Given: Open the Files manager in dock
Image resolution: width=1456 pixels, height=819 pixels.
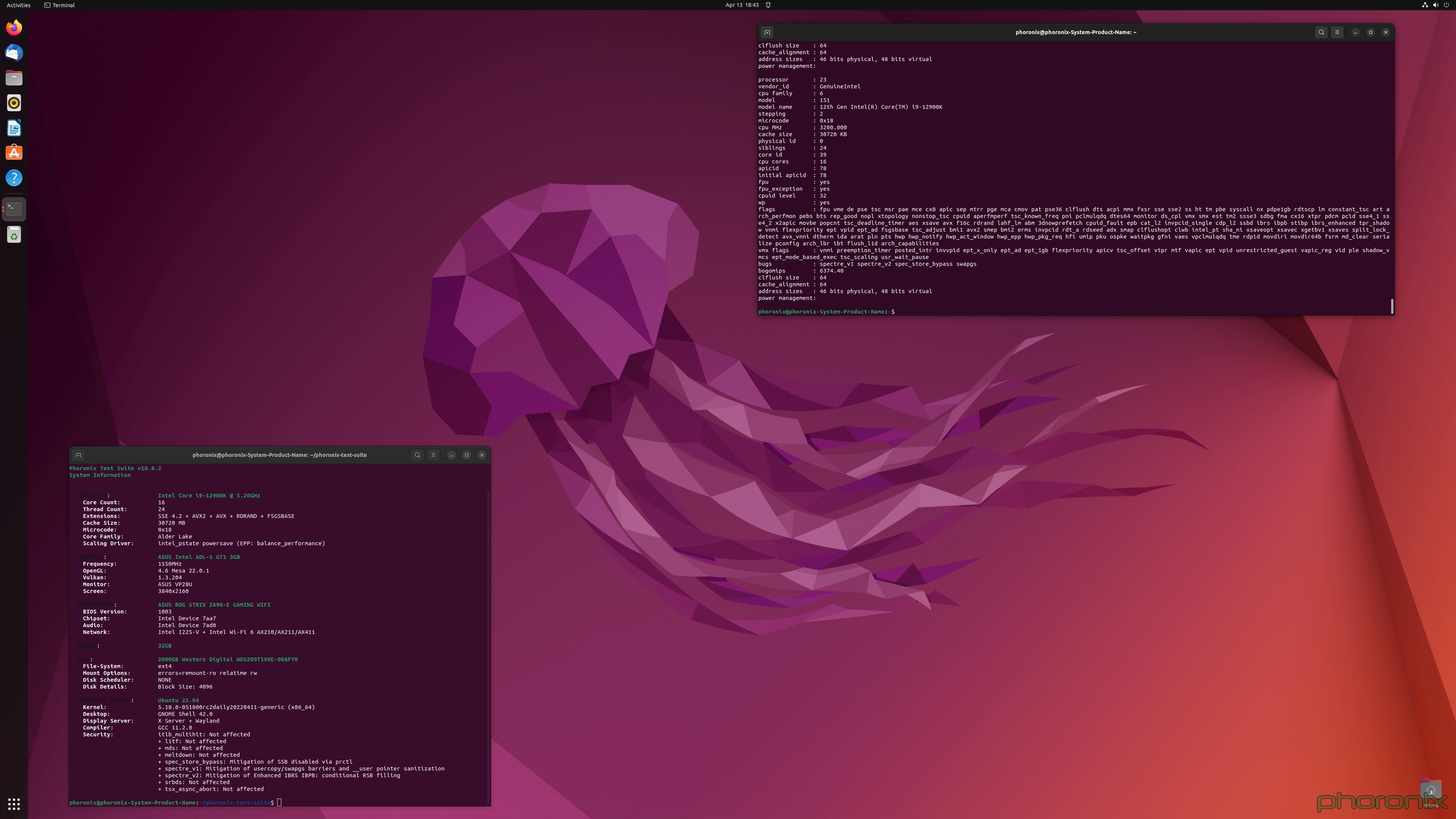Looking at the screenshot, I should click(14, 78).
